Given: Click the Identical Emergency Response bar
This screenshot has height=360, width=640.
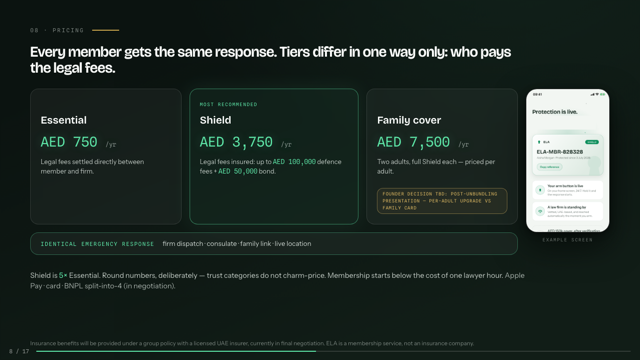Looking at the screenshot, I should pos(274,244).
